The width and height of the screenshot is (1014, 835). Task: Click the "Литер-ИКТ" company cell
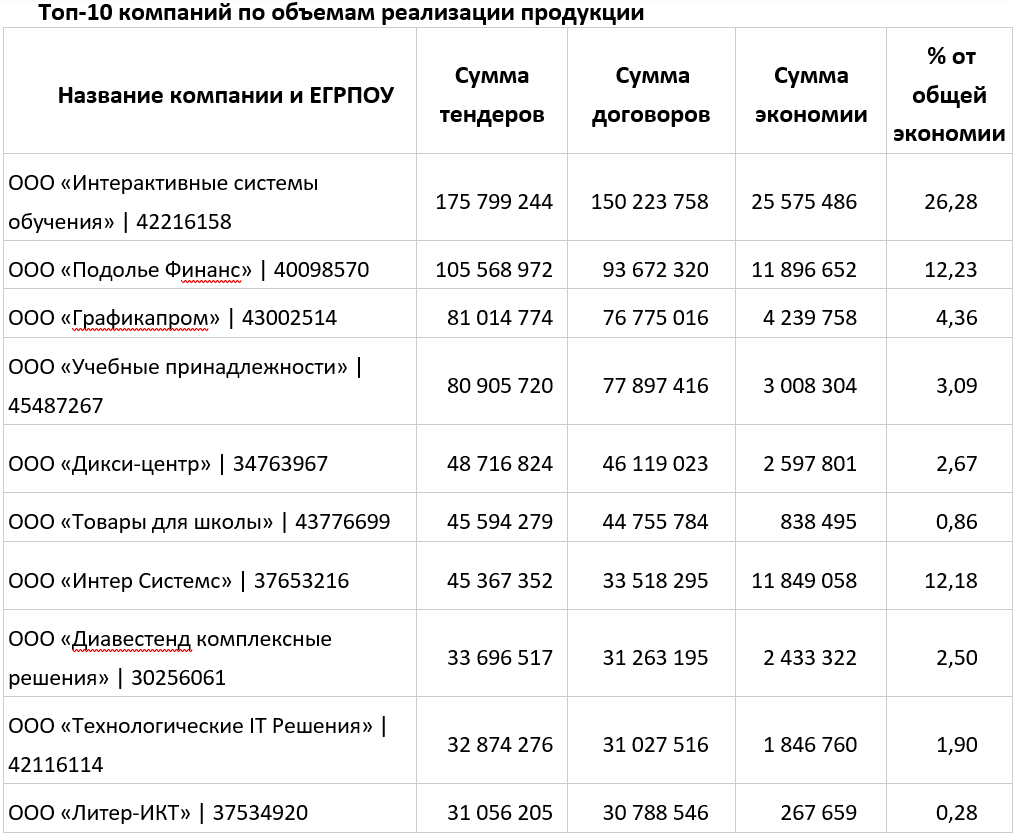[157, 813]
